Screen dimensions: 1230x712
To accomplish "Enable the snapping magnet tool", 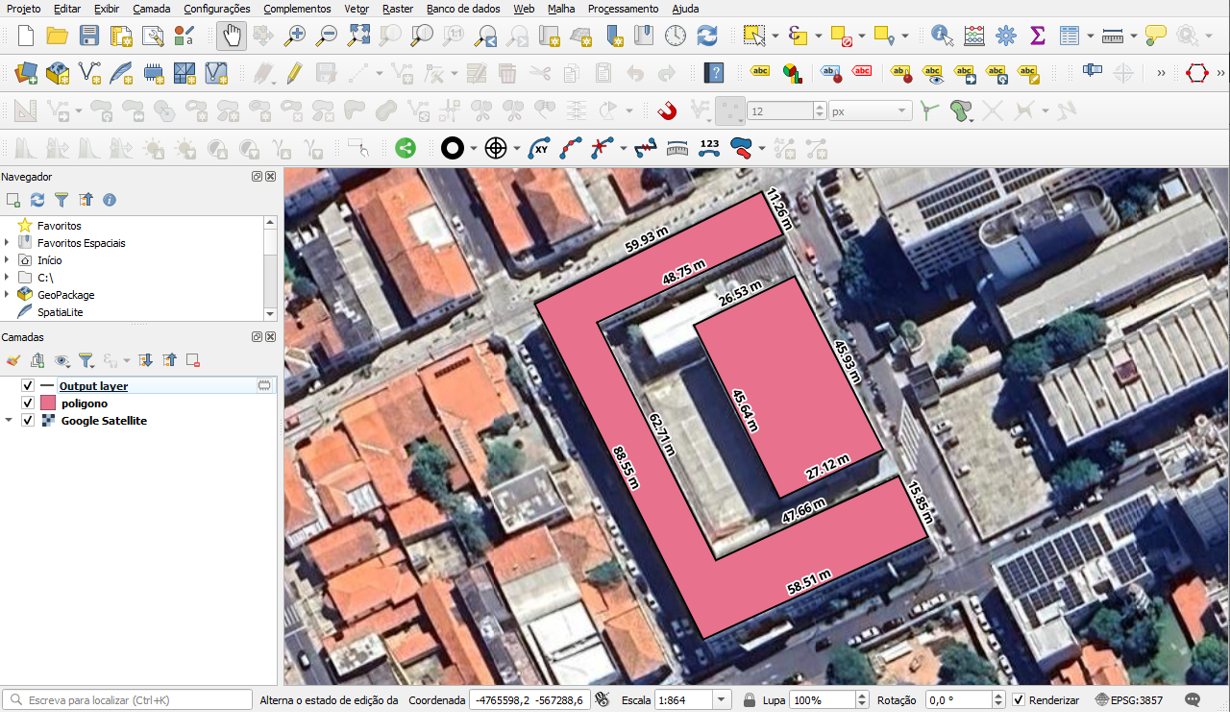I will 667,111.
